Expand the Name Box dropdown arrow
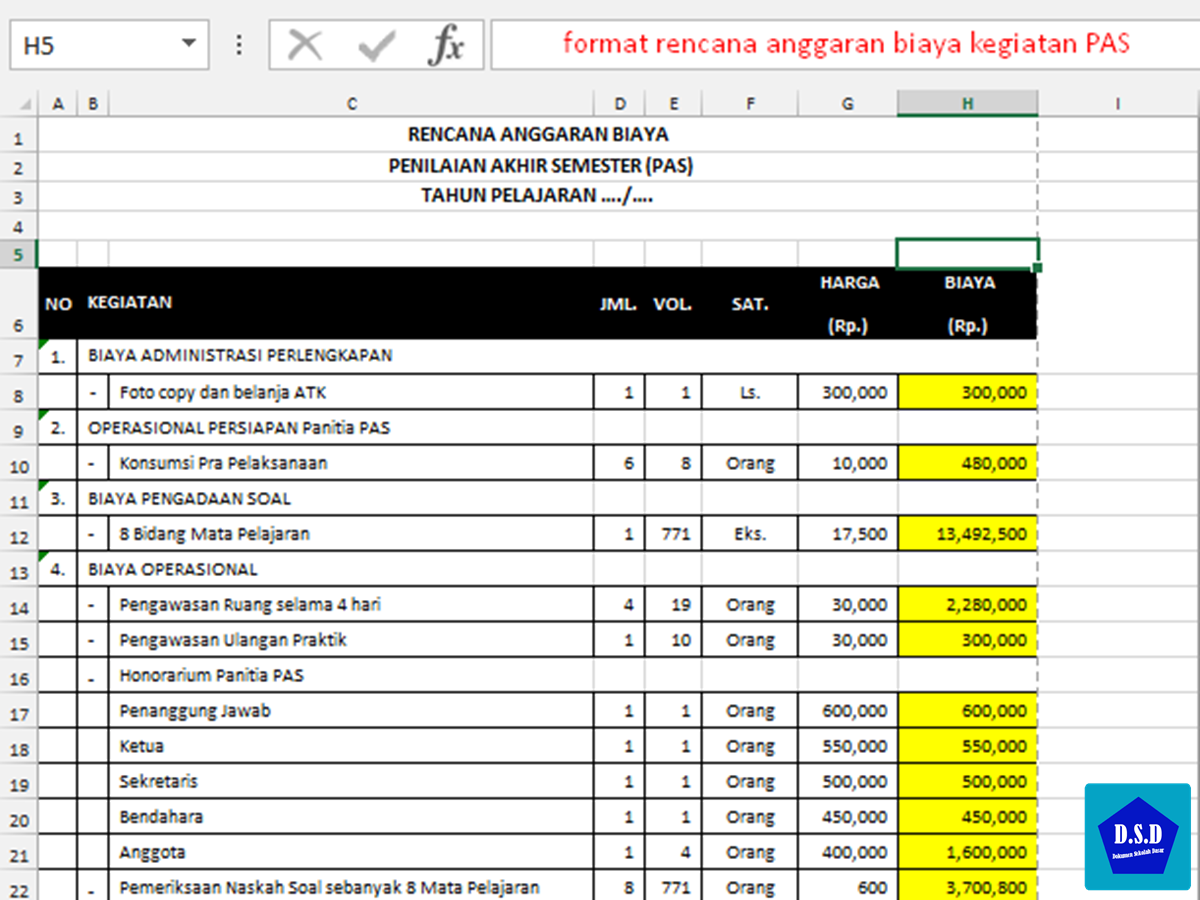Screen dimensions: 1200x900 coord(188,45)
